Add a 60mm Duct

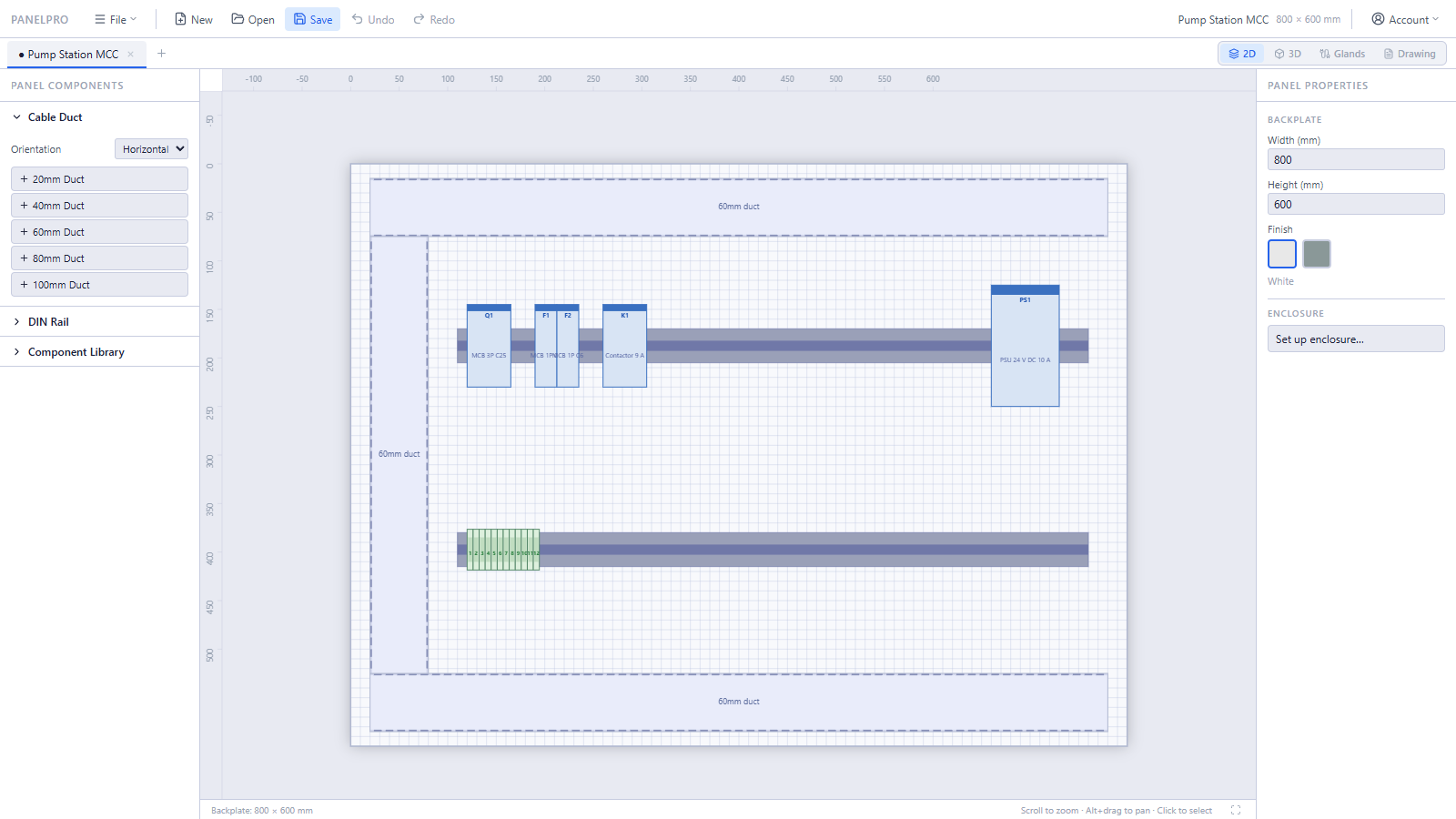(100, 232)
